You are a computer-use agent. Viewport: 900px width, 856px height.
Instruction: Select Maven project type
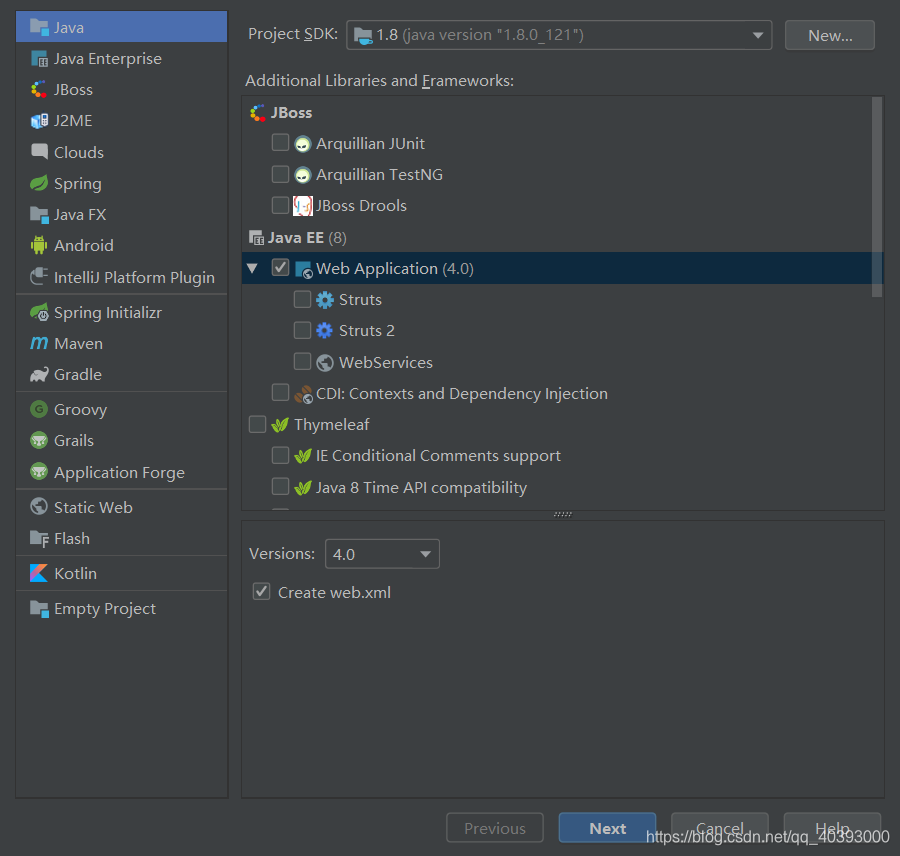pos(122,343)
